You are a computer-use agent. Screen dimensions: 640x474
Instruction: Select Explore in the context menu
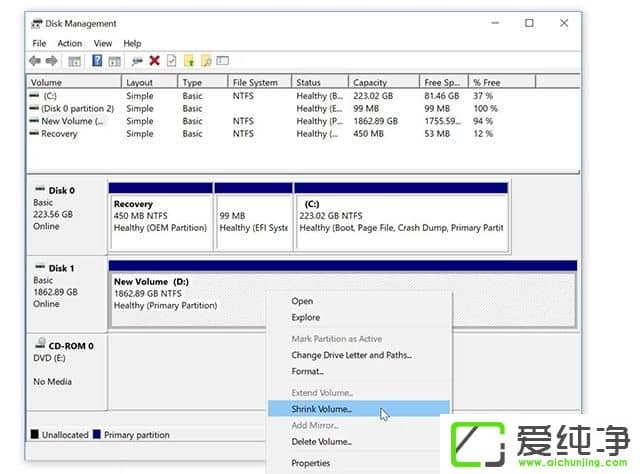[x=359, y=318]
